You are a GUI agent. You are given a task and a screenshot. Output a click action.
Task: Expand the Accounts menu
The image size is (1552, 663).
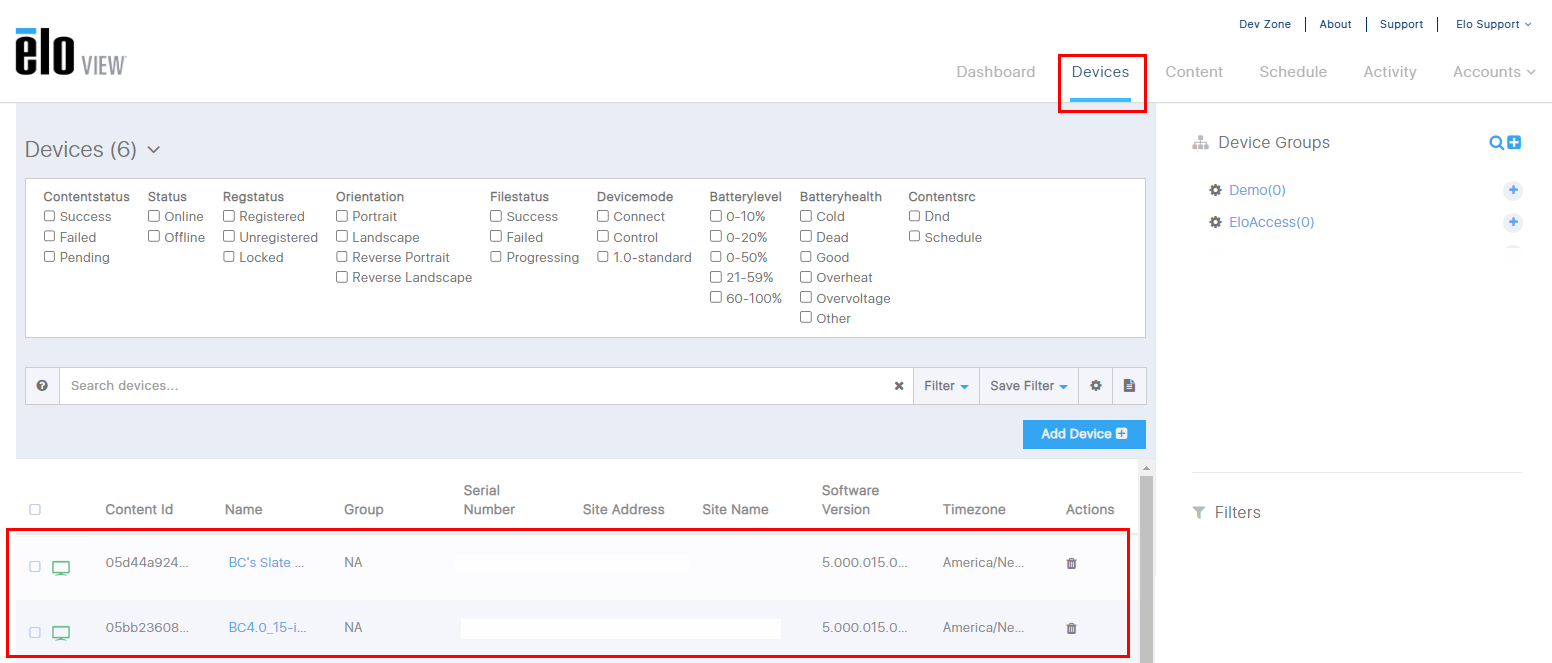coord(1494,72)
